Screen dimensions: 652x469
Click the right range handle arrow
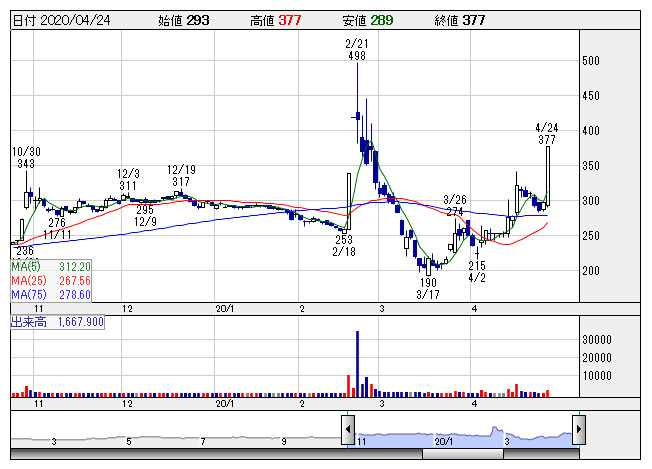(x=578, y=430)
